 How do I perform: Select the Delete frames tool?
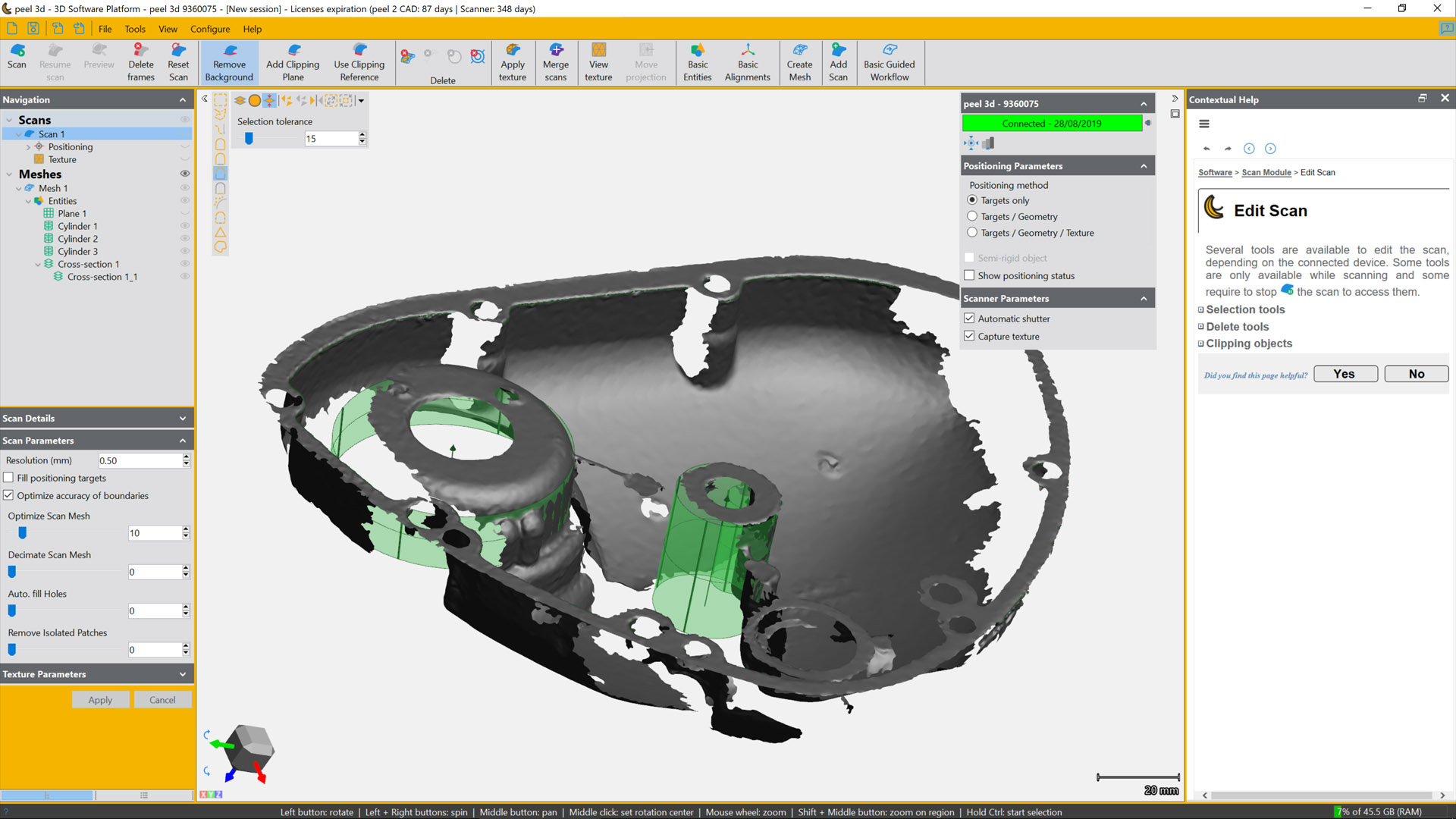click(140, 63)
